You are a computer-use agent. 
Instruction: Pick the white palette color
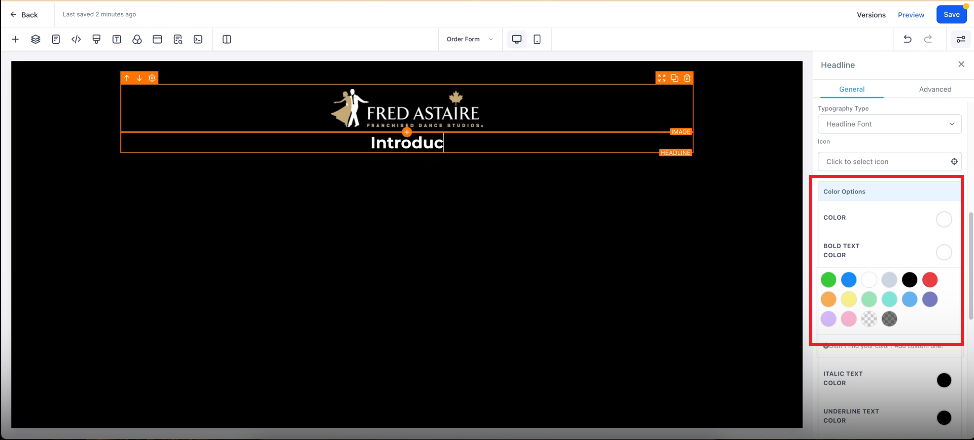869,280
